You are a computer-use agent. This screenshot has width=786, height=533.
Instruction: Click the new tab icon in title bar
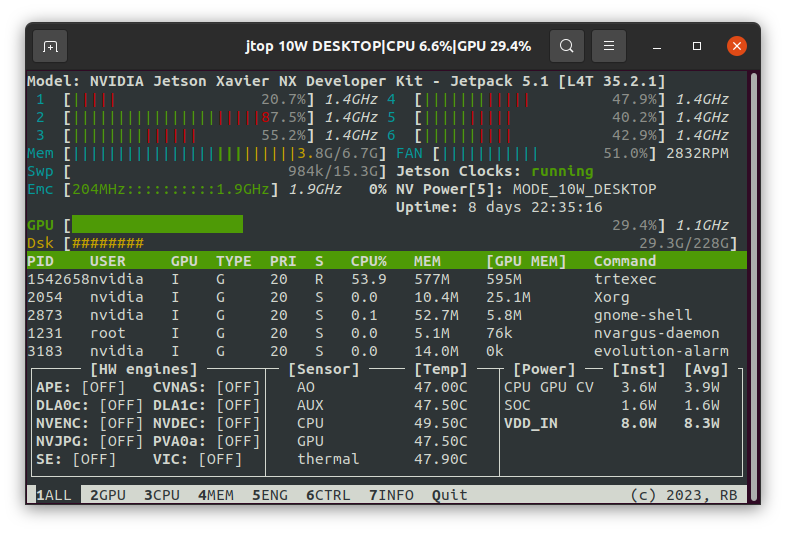point(50,46)
